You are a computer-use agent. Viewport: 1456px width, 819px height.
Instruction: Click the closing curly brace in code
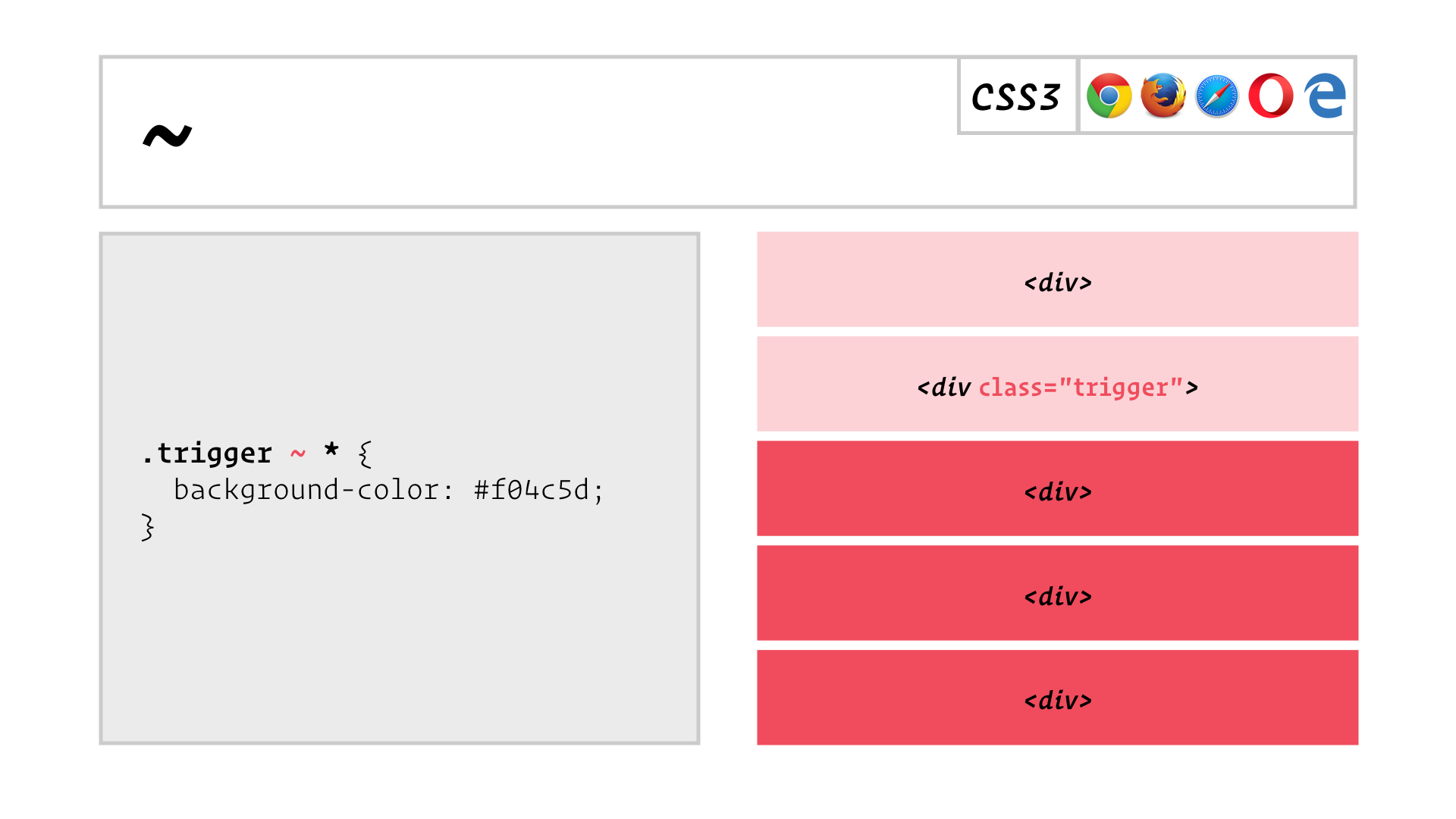148,527
